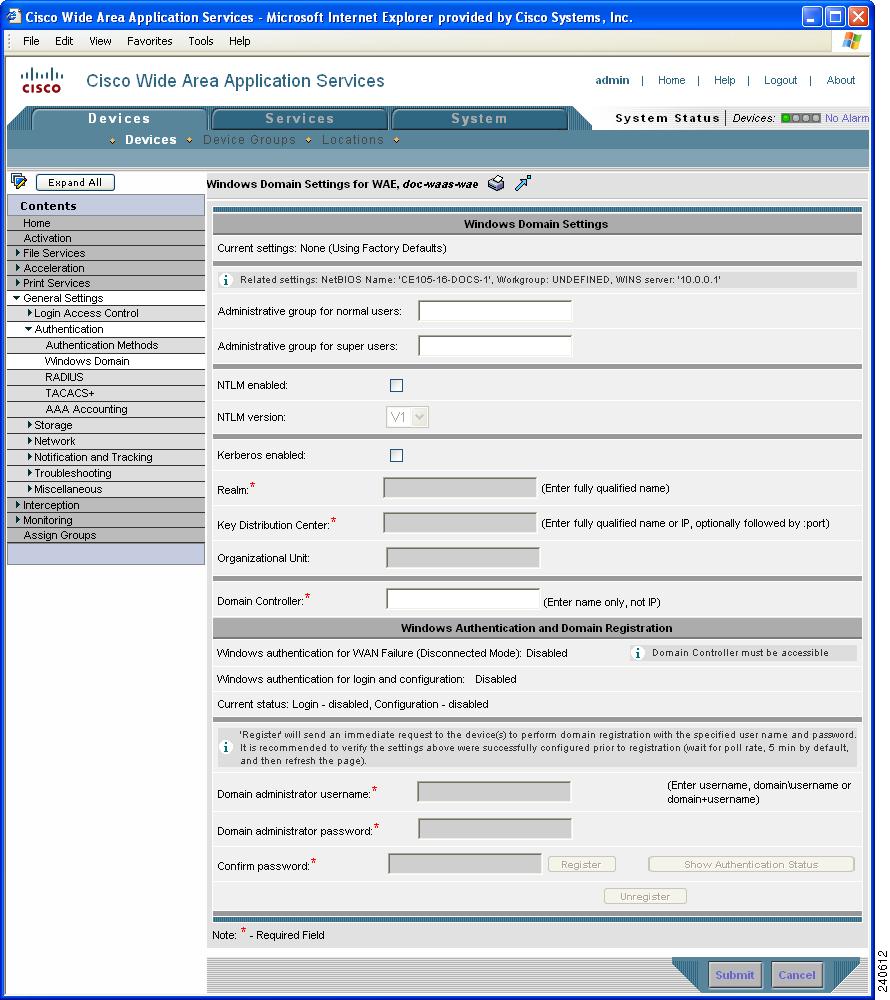This screenshot has width=890, height=1000.
Task: Click the Register button
Action: point(581,864)
